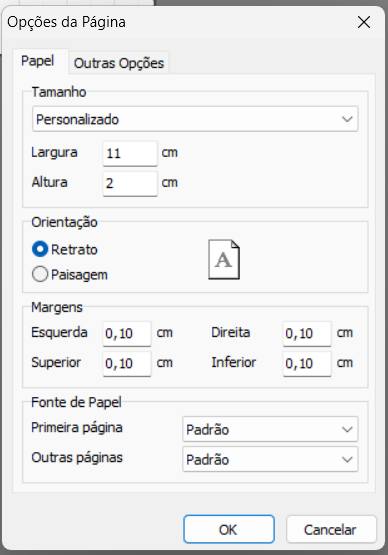Image resolution: width=388 pixels, height=555 pixels.
Task: Open the Outras páginas paper source dropdown
Action: [270, 459]
